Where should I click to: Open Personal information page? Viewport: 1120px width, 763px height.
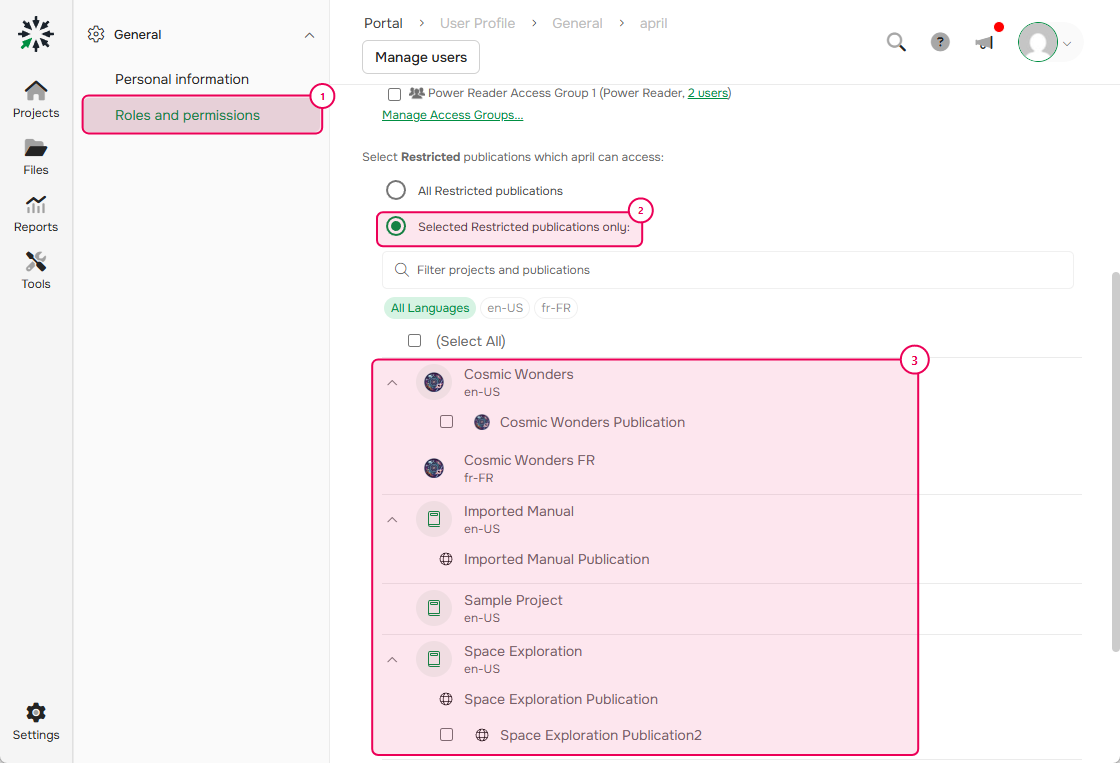182,79
